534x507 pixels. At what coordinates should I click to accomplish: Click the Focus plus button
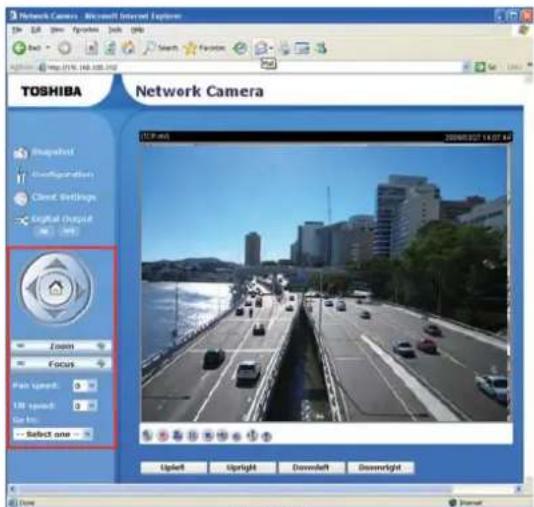coord(101,364)
